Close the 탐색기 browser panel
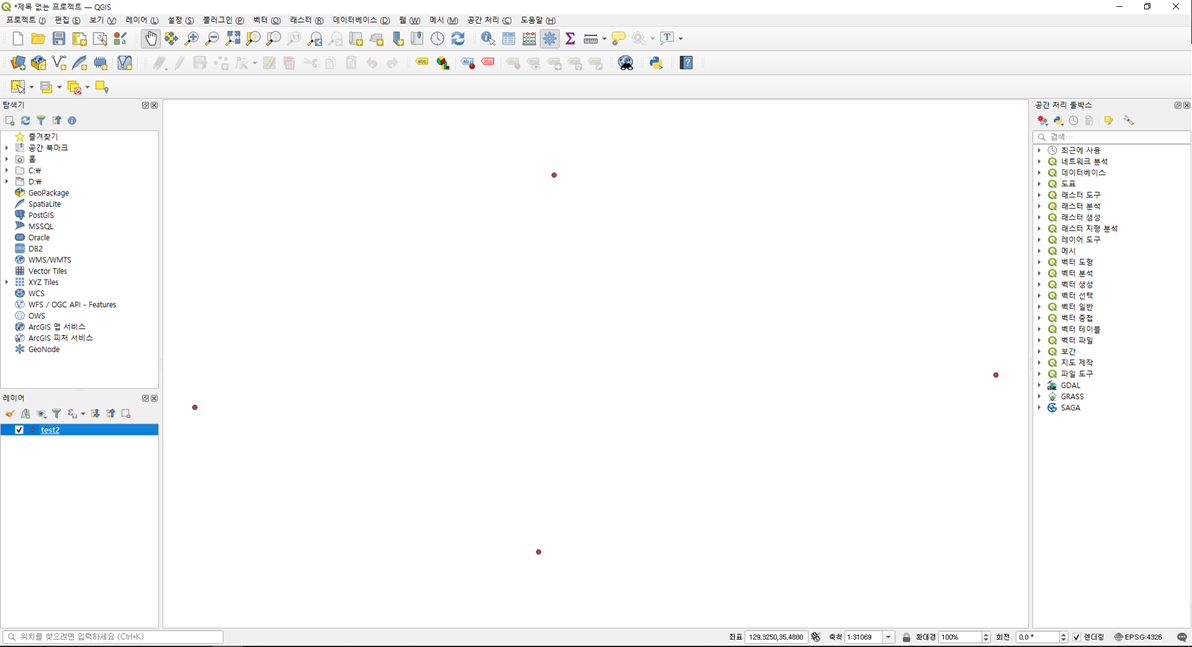The height and width of the screenshot is (647, 1192). pyautogui.click(x=154, y=106)
